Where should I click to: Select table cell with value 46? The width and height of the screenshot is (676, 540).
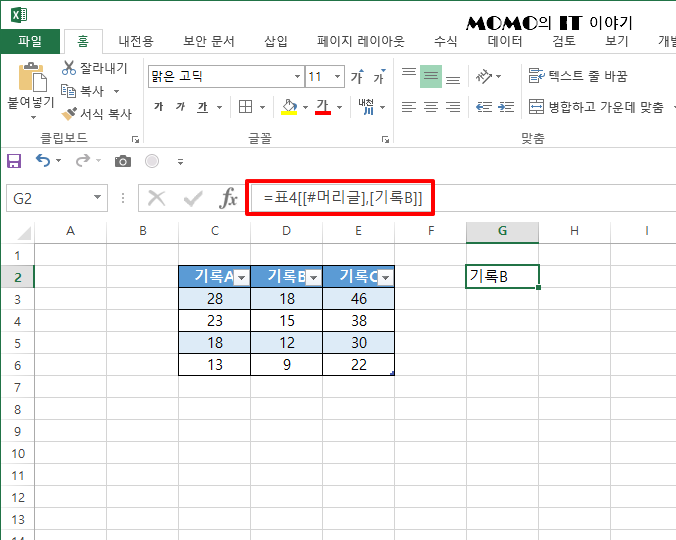pos(359,299)
